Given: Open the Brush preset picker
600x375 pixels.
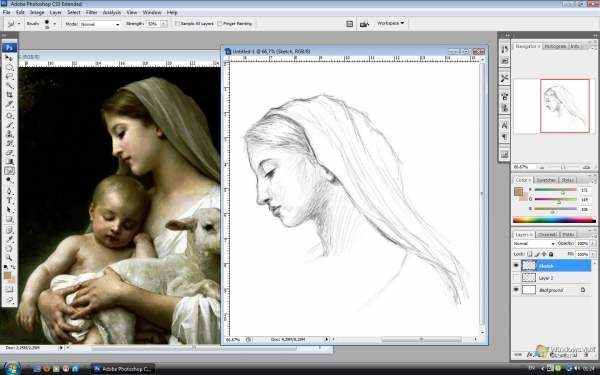Looking at the screenshot, I should tap(54, 24).
